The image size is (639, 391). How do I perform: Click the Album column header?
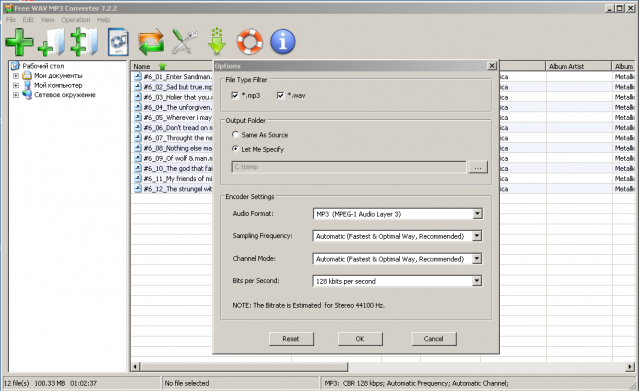coord(624,66)
